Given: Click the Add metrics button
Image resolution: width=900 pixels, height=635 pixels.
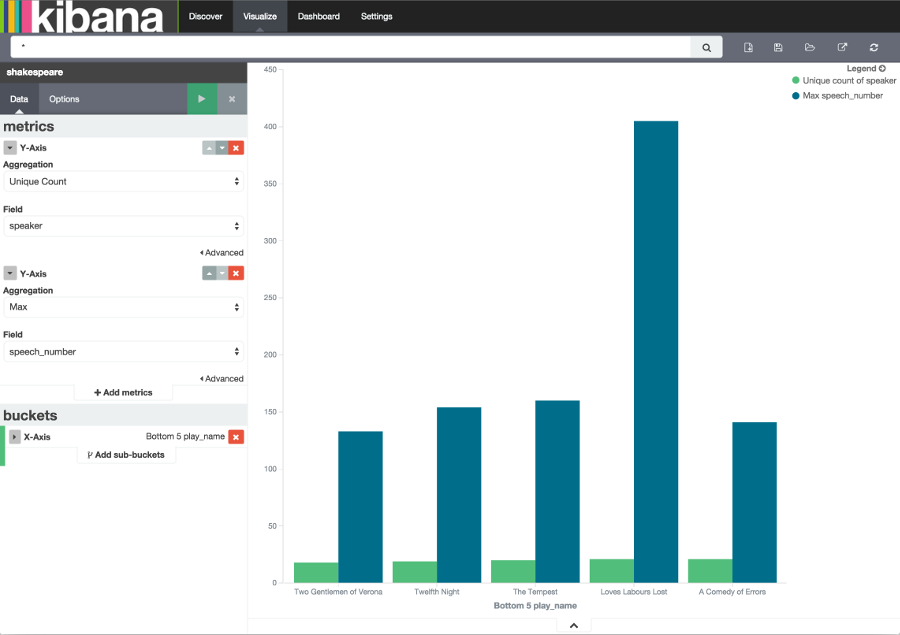Looking at the screenshot, I should coord(122,392).
